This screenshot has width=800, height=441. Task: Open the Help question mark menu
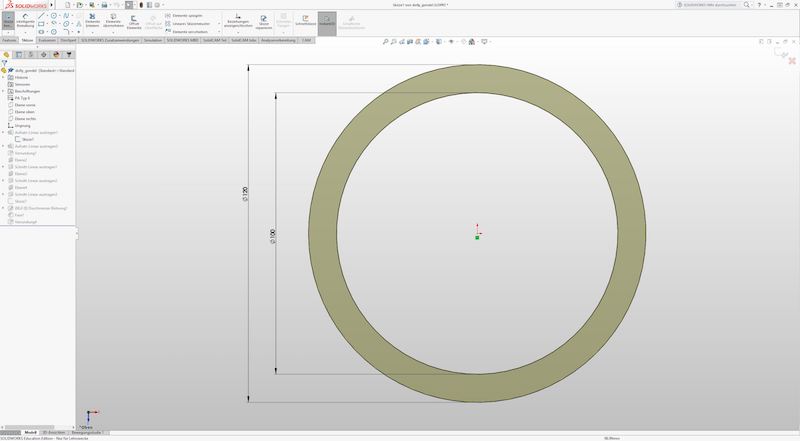pyautogui.click(x=759, y=5)
